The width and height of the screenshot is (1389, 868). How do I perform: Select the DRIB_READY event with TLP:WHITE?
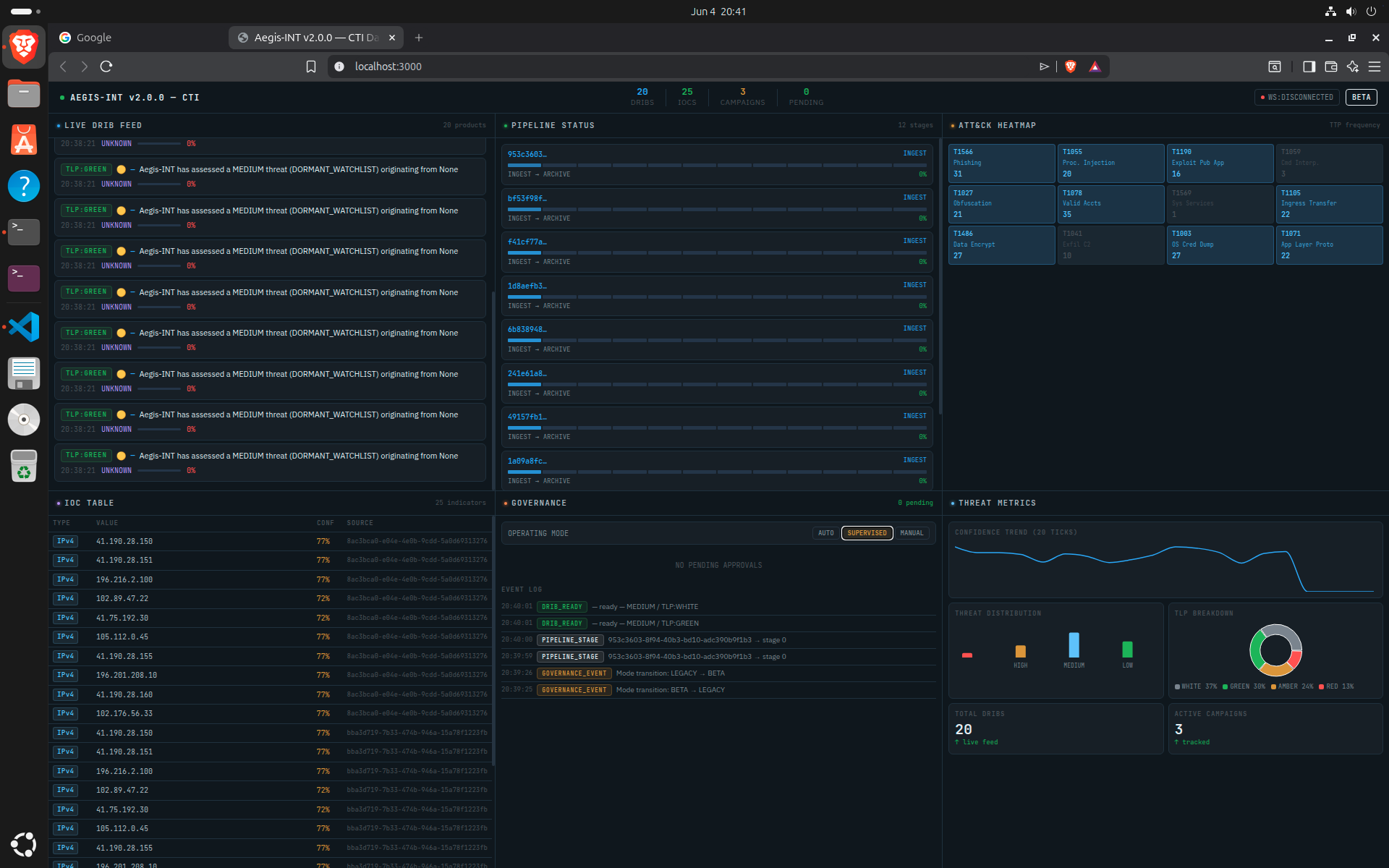[718, 607]
